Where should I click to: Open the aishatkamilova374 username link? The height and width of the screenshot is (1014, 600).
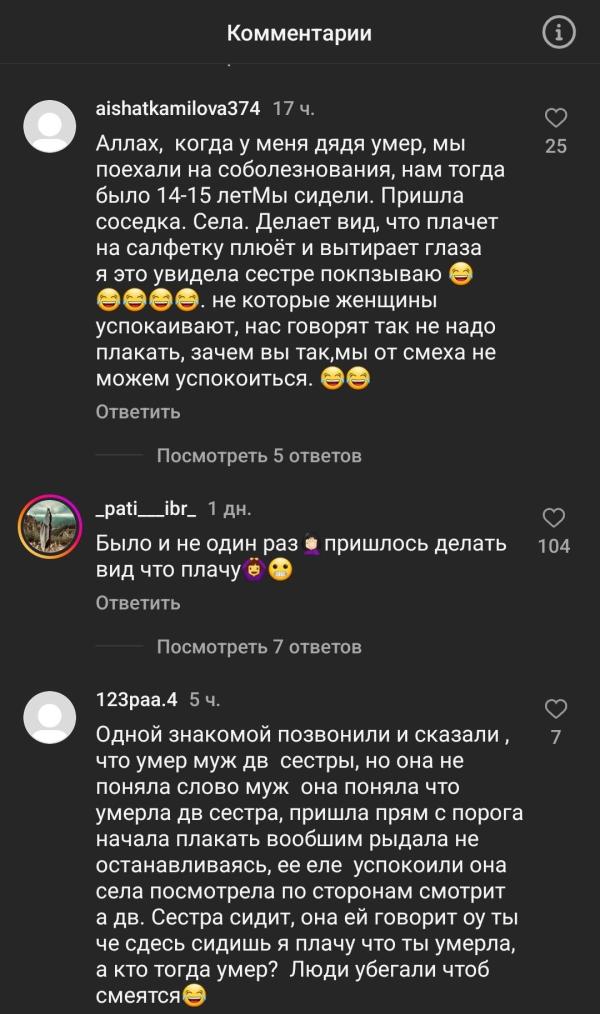[178, 108]
